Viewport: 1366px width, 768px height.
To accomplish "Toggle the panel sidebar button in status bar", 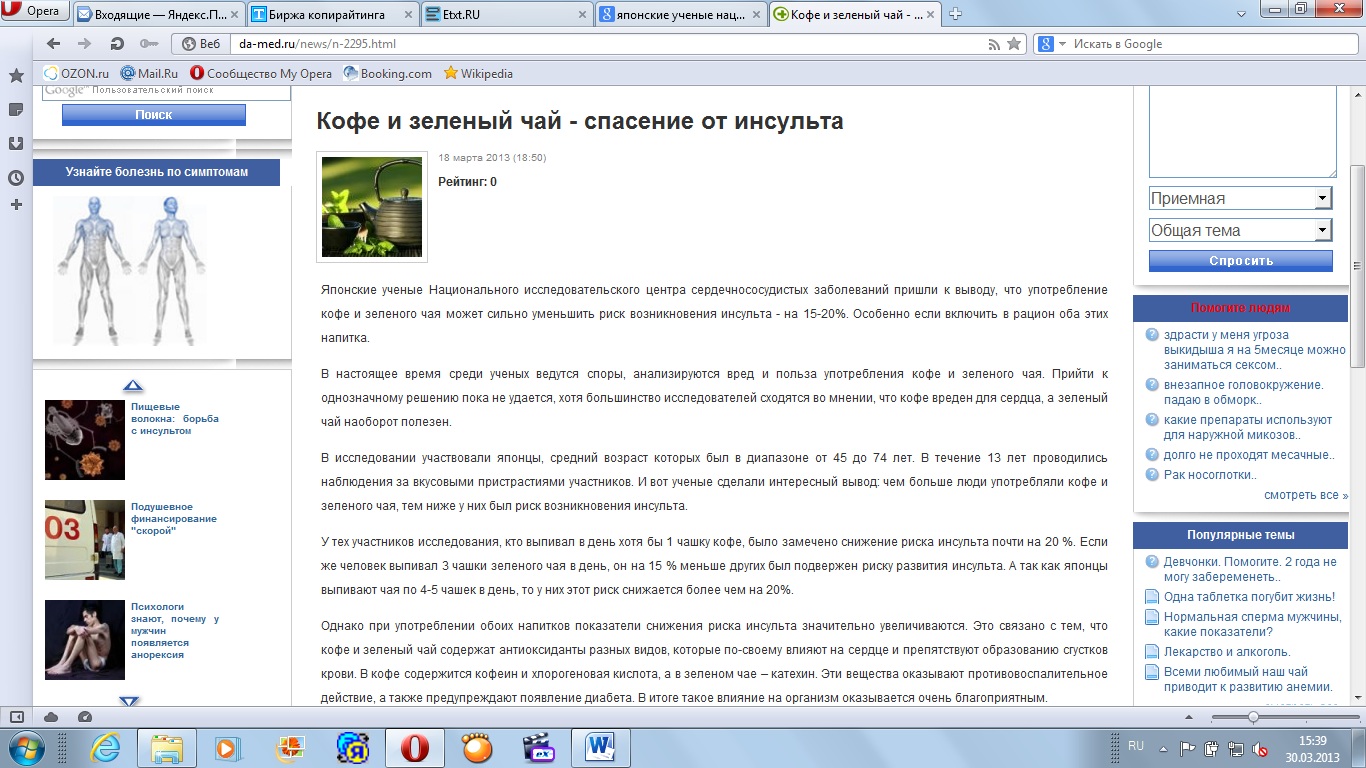I will pyautogui.click(x=16, y=717).
